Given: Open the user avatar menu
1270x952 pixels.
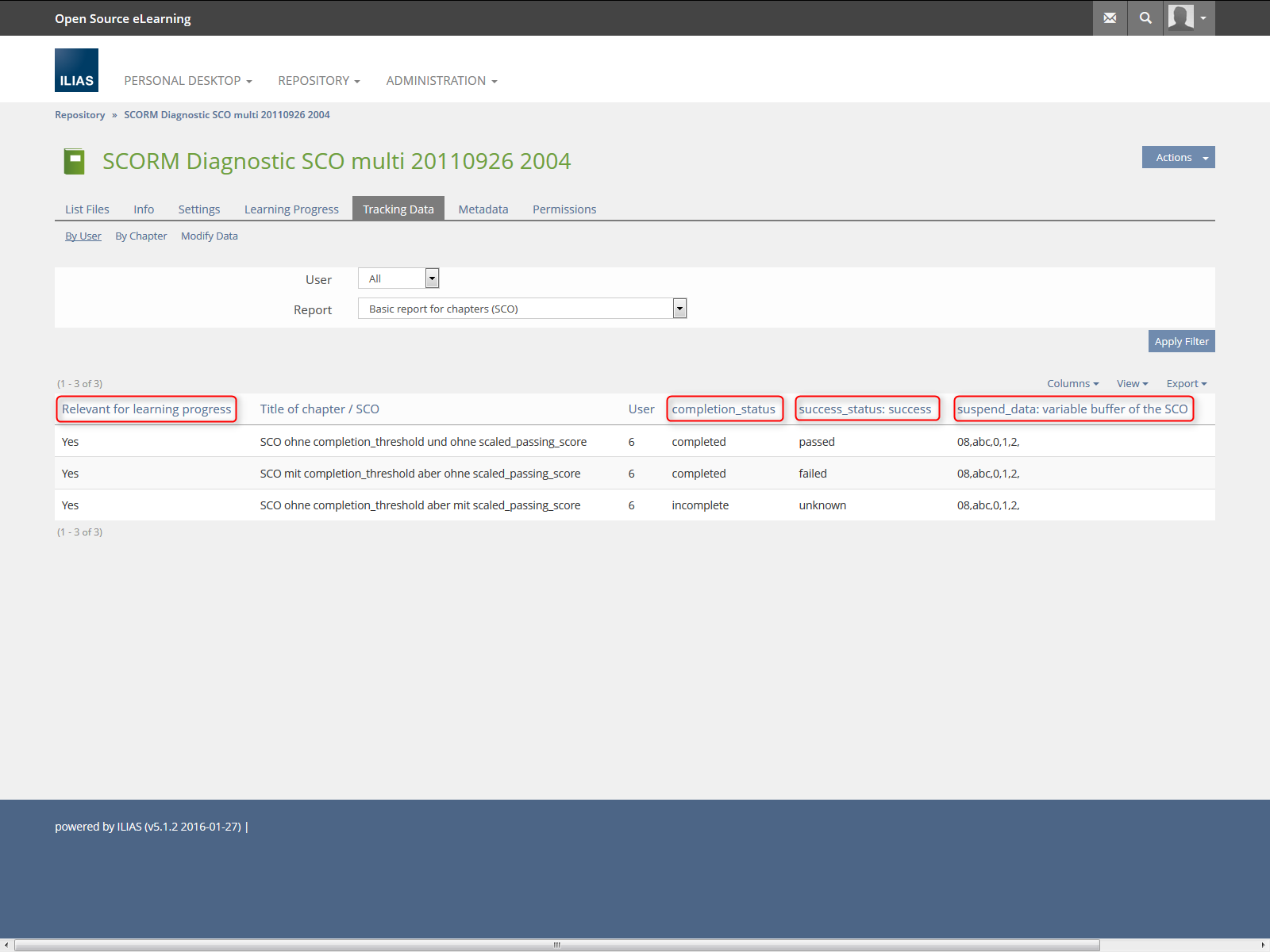Looking at the screenshot, I should 1188,18.
